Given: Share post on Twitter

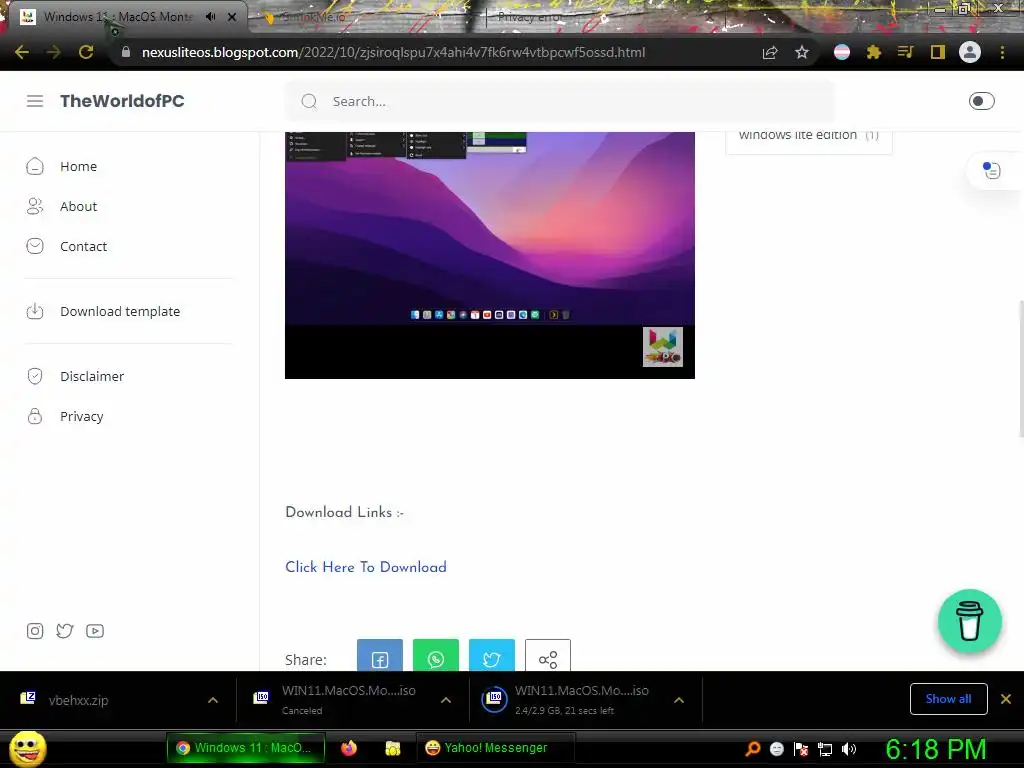Looking at the screenshot, I should pyautogui.click(x=492, y=656).
